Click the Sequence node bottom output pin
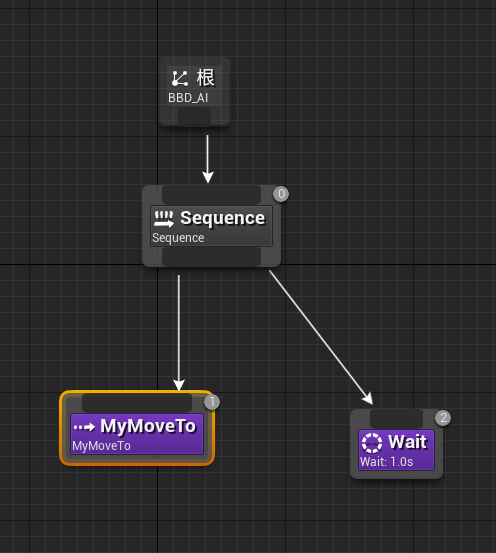Viewport: 496px width, 553px height. (212, 256)
